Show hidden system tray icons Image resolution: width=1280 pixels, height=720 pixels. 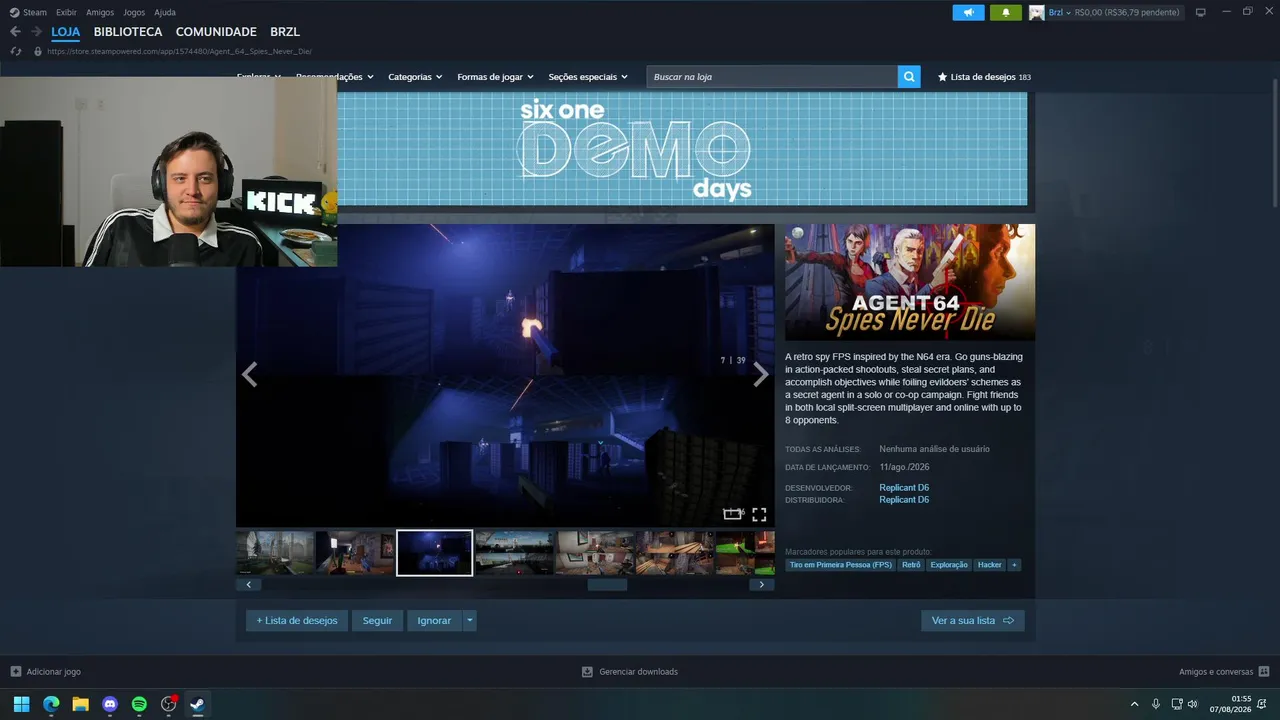tap(1134, 704)
